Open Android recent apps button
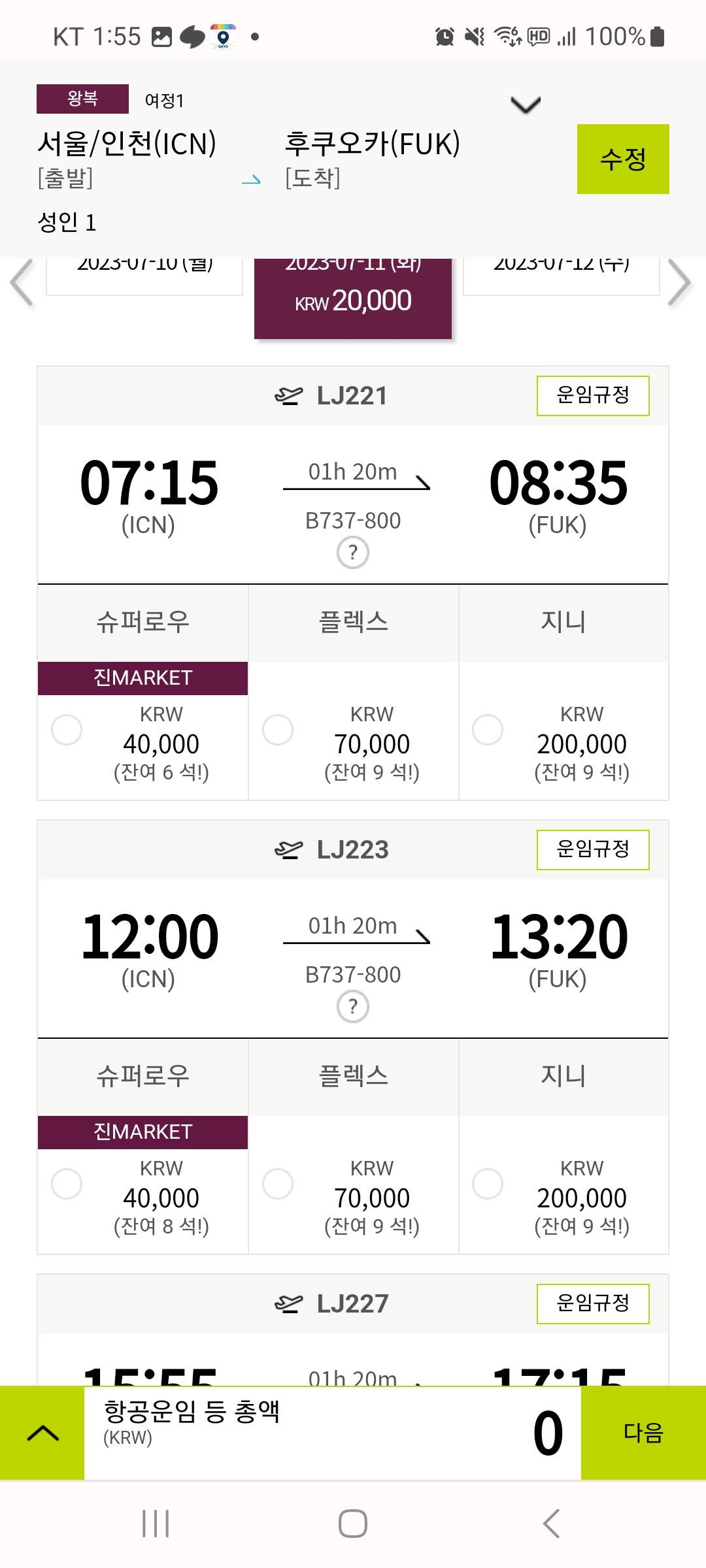The width and height of the screenshot is (706, 1568). point(156,1524)
